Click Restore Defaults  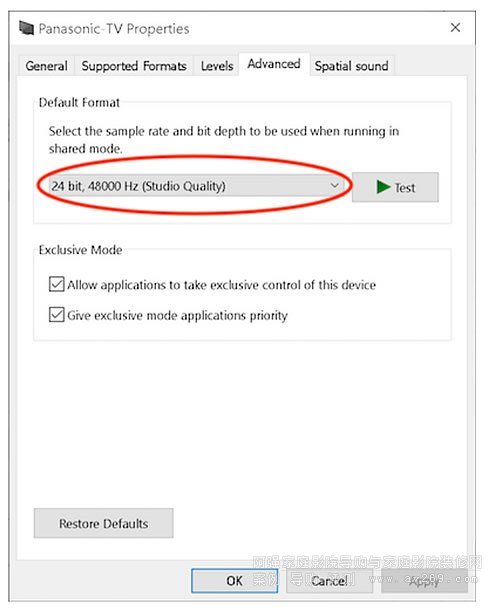[104, 523]
